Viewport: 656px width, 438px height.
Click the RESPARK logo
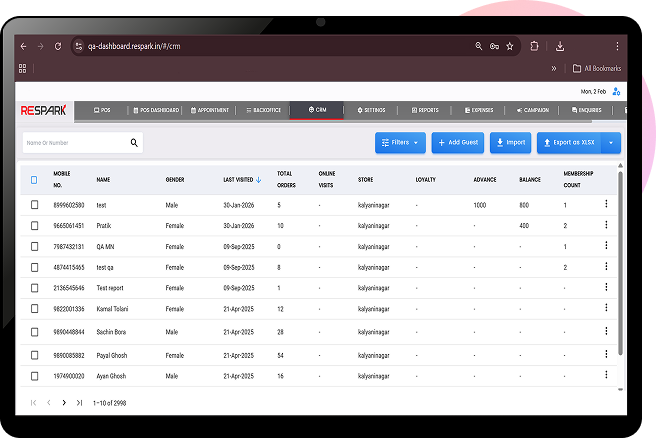point(43,110)
